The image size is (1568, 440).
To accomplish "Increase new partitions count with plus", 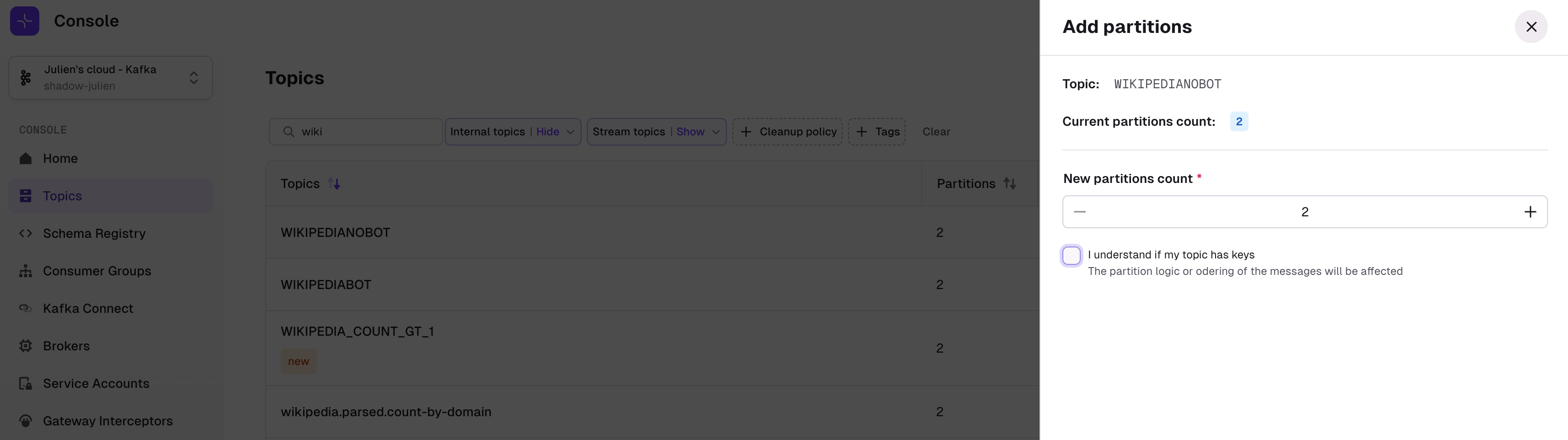I will (1530, 212).
